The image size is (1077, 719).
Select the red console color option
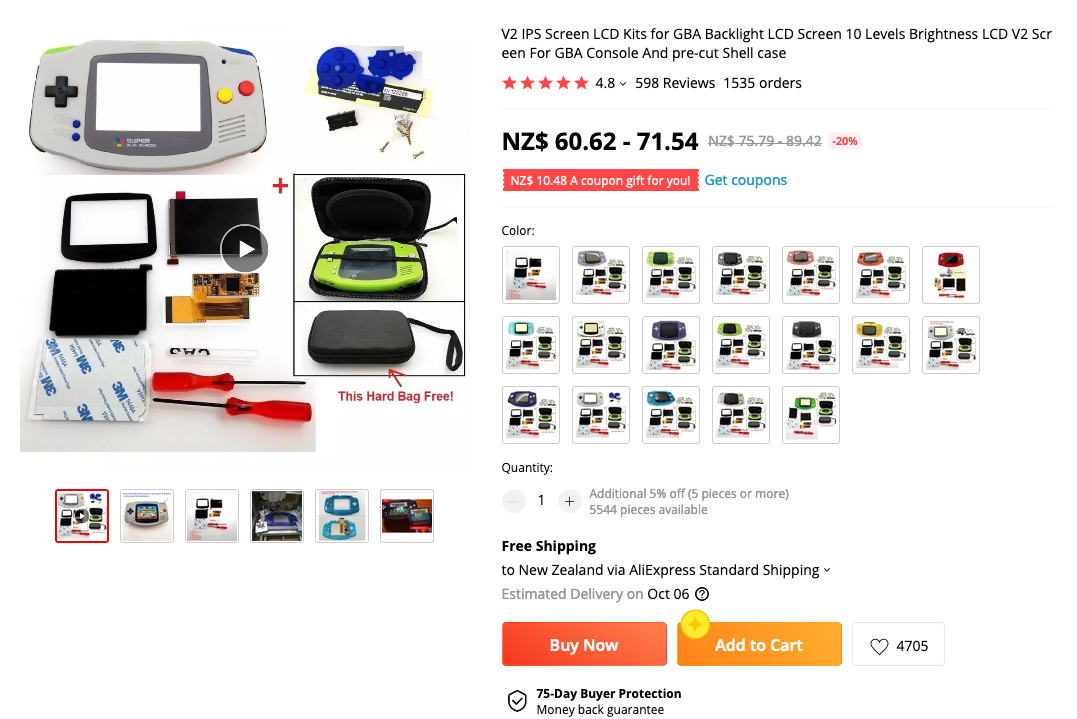(x=951, y=275)
